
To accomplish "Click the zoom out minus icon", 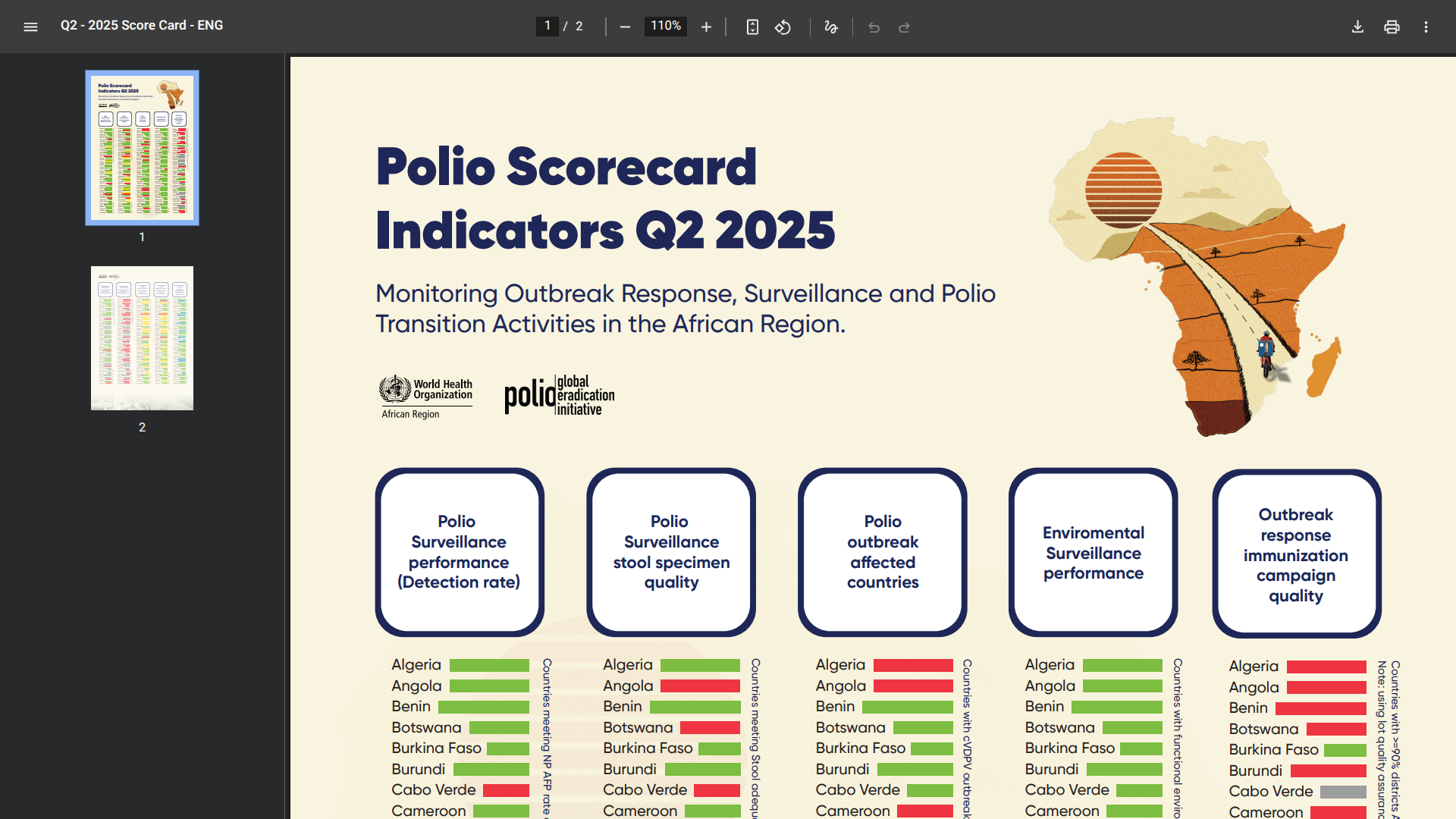I will (x=625, y=27).
